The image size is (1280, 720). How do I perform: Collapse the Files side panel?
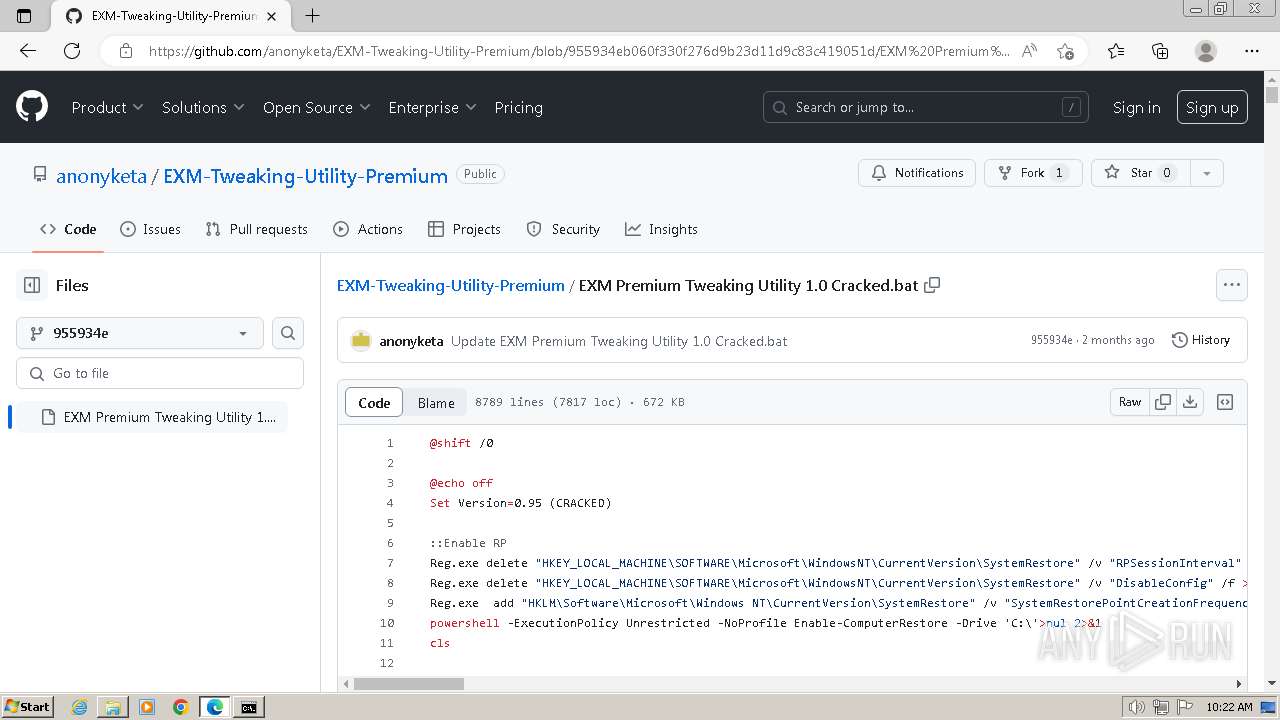pos(32,285)
